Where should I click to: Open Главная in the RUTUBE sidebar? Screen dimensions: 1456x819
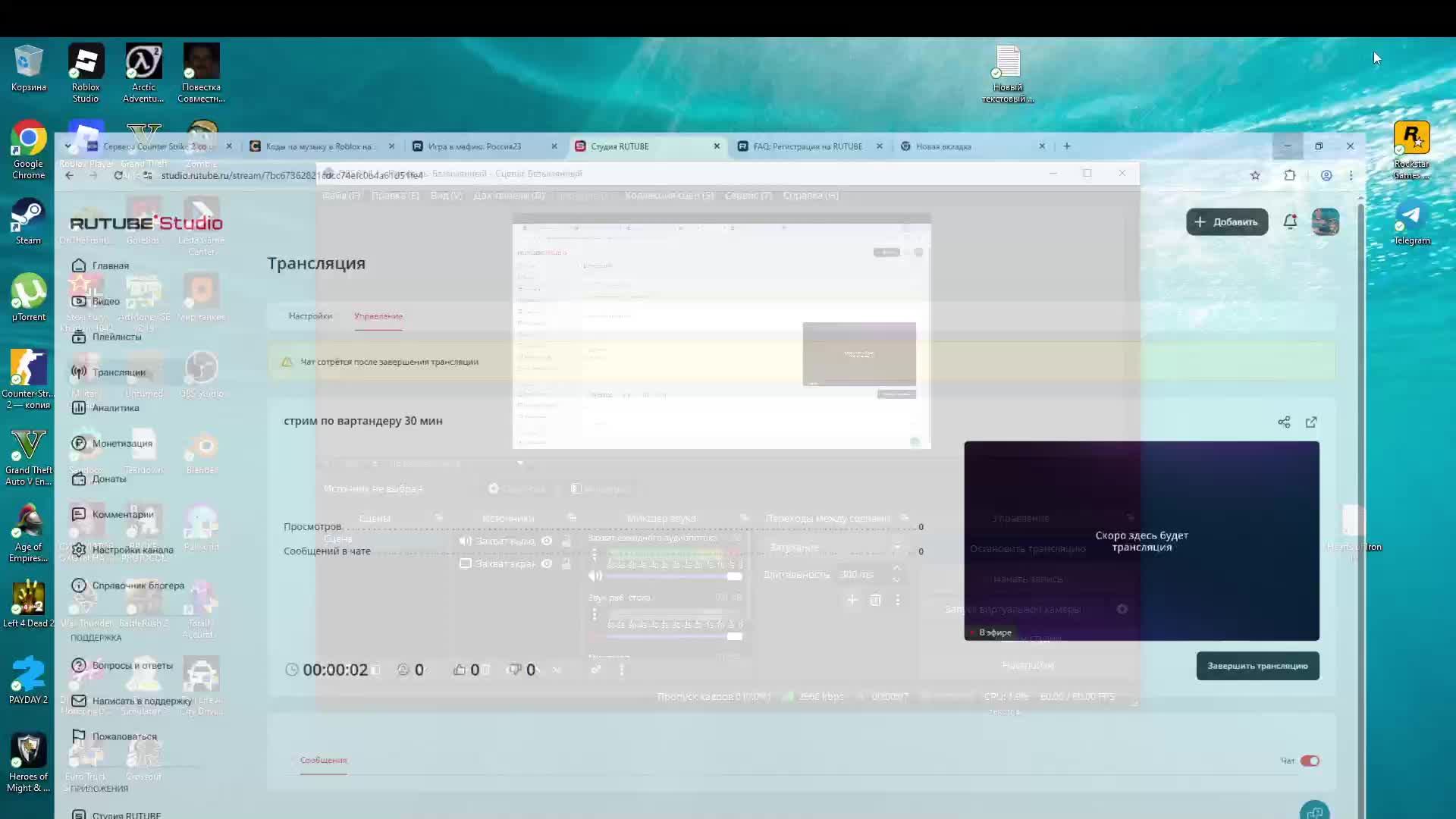click(x=102, y=265)
